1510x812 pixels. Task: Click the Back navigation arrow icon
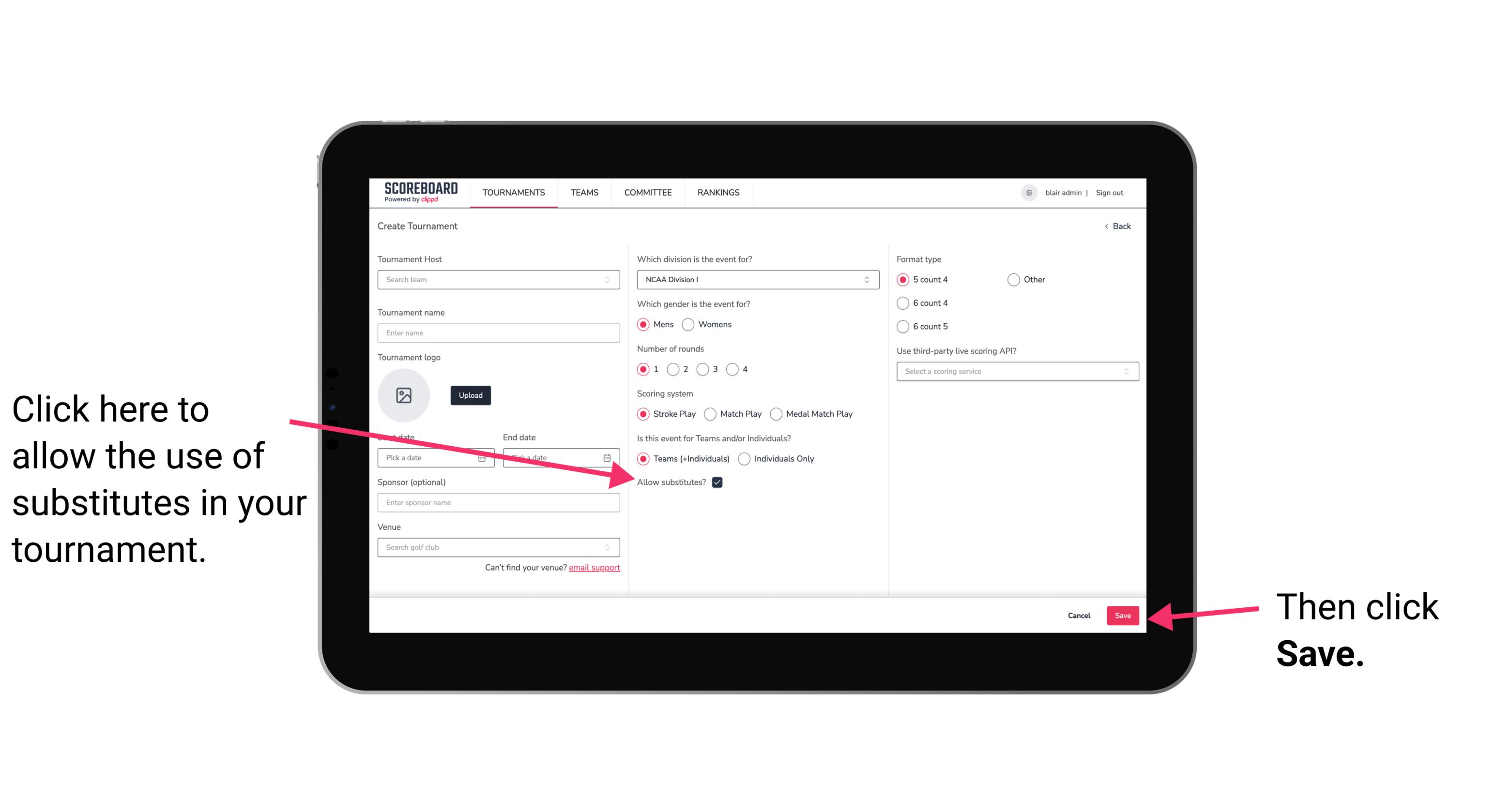pos(1107,226)
